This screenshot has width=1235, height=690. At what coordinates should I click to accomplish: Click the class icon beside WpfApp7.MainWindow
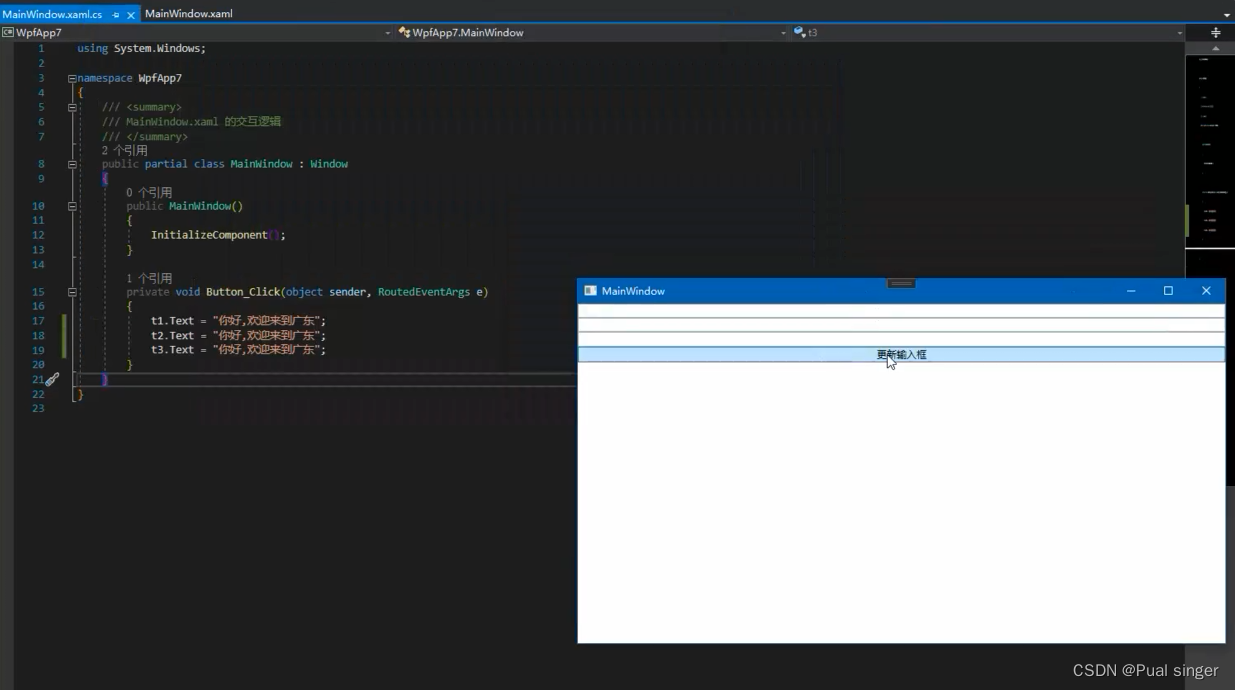(404, 32)
